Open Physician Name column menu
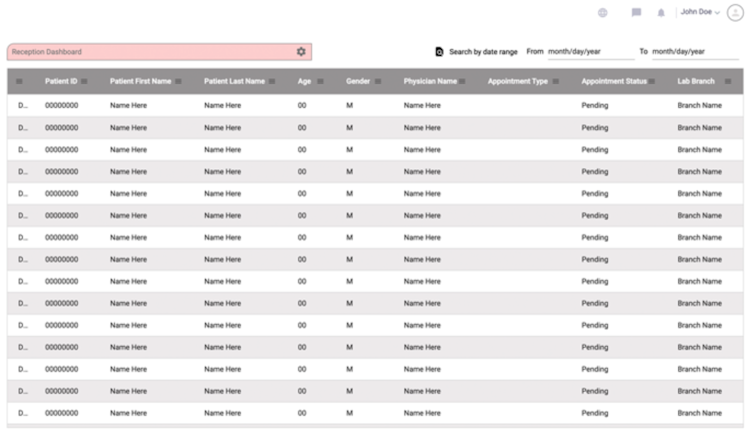 pos(464,81)
